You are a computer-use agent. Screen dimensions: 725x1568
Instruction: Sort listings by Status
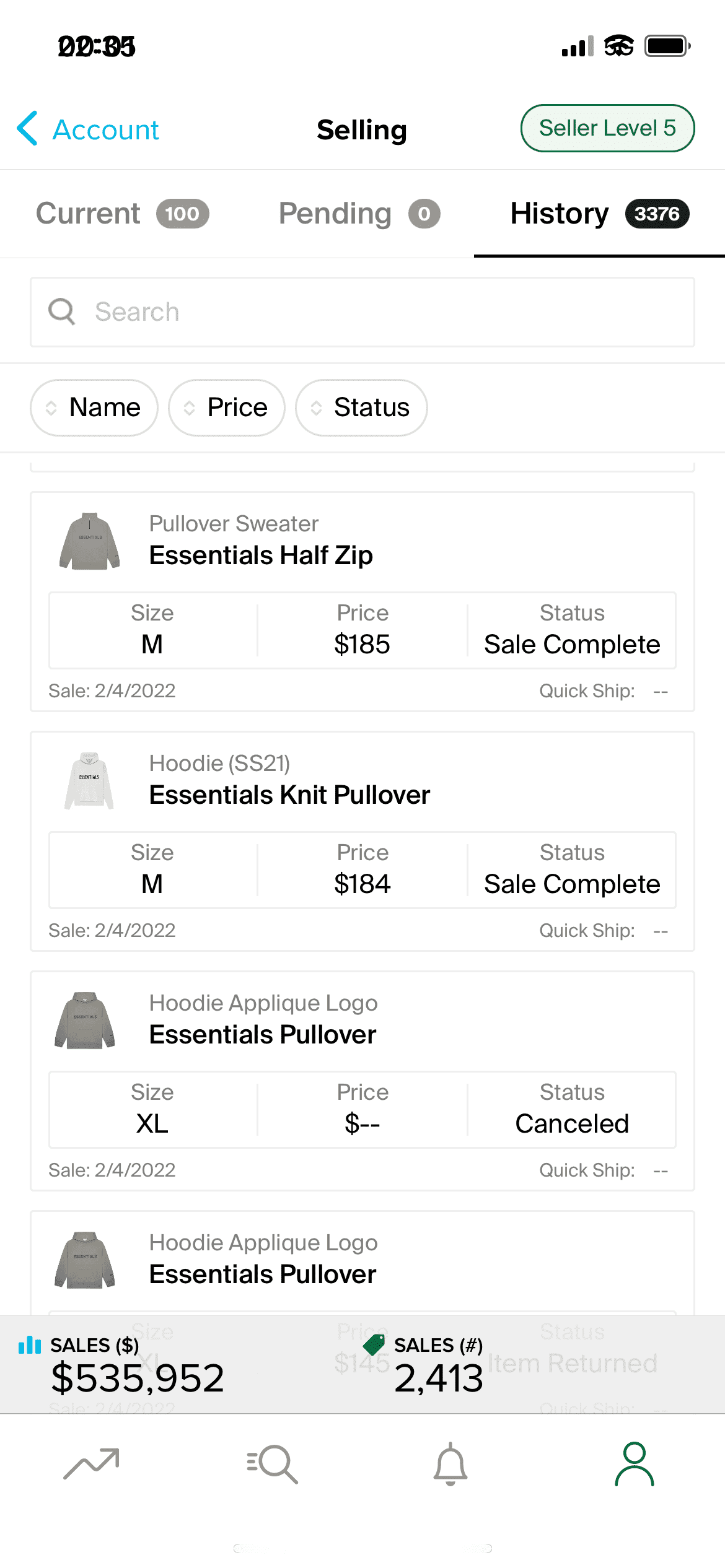pyautogui.click(x=361, y=407)
